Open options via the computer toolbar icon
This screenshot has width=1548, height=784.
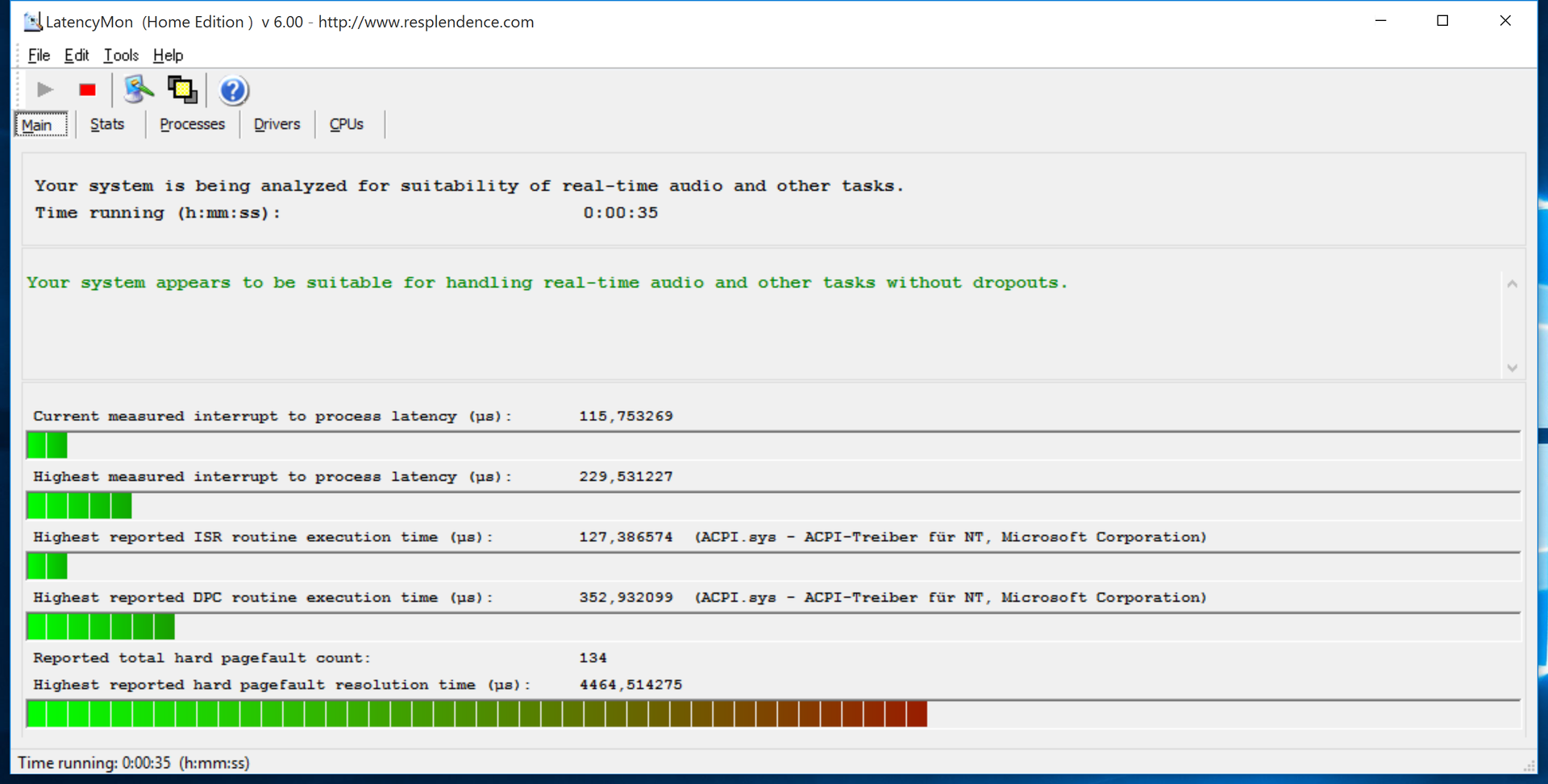coord(138,89)
